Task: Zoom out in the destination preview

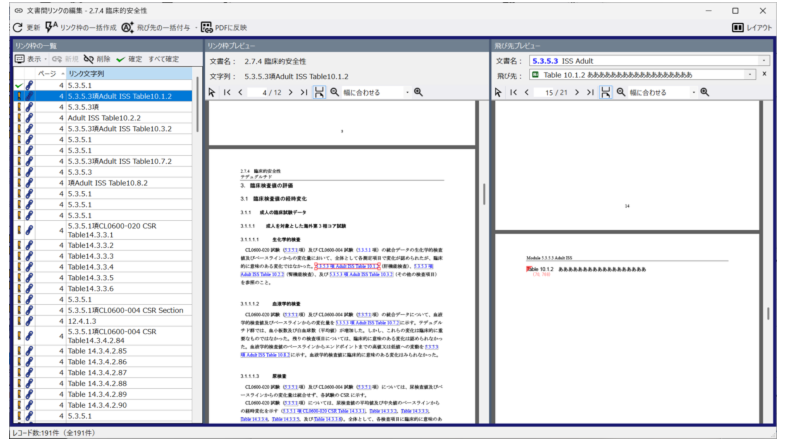Action: 621,92
